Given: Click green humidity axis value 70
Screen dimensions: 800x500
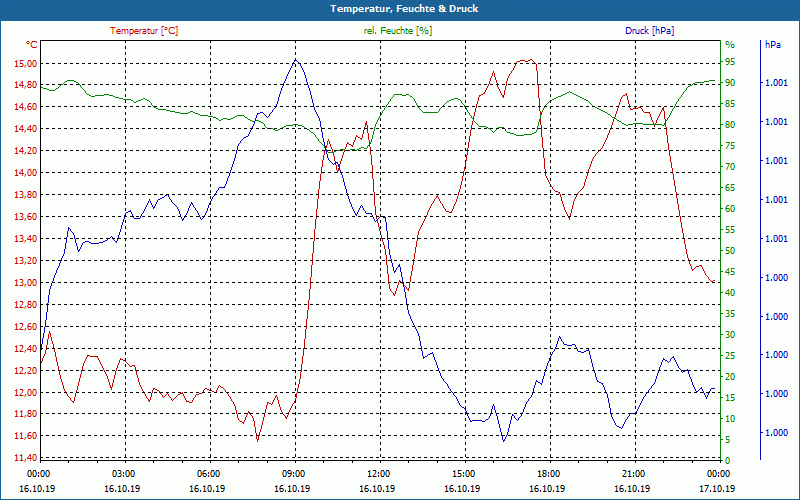Looking at the screenshot, I should coord(730,167).
